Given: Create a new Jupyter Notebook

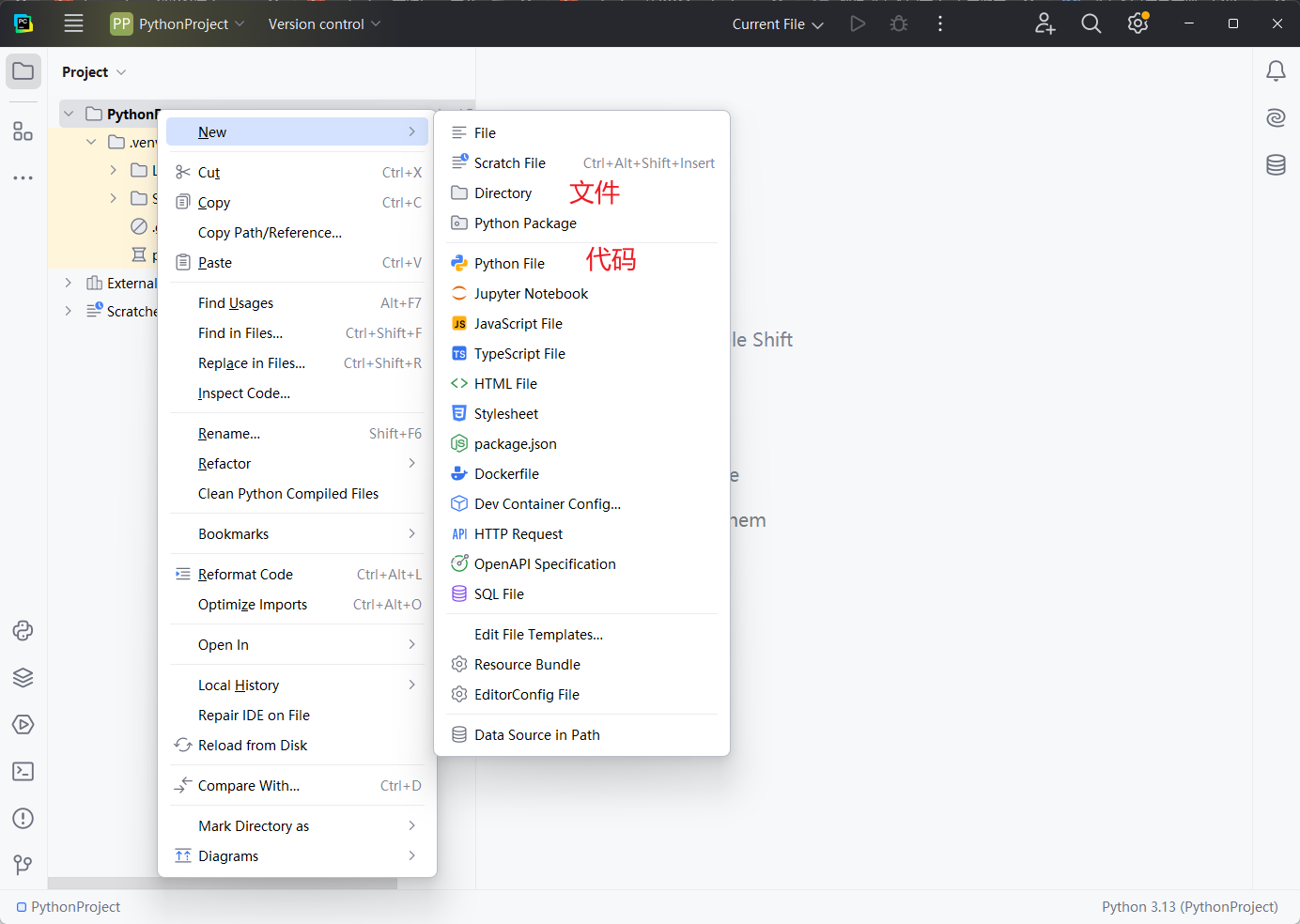Looking at the screenshot, I should coord(582,294).
